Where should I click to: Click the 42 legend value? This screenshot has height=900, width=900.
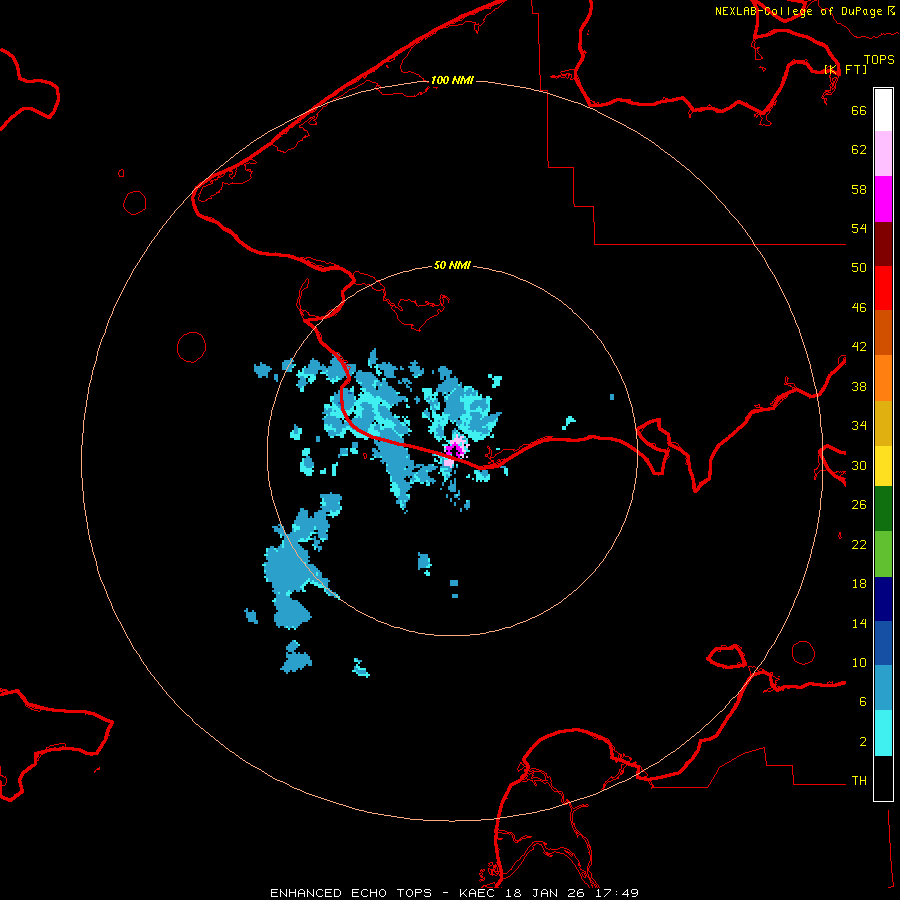coord(859,347)
